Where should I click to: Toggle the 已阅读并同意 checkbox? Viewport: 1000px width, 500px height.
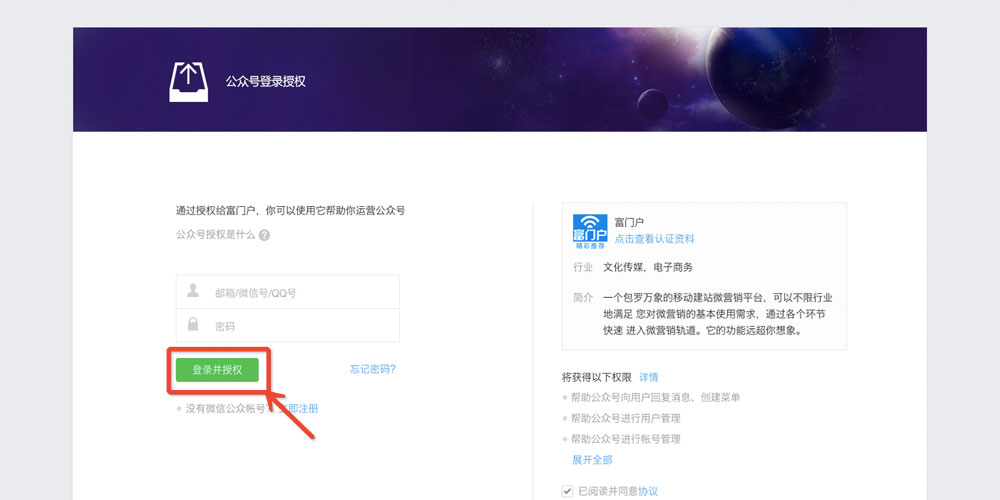(567, 491)
